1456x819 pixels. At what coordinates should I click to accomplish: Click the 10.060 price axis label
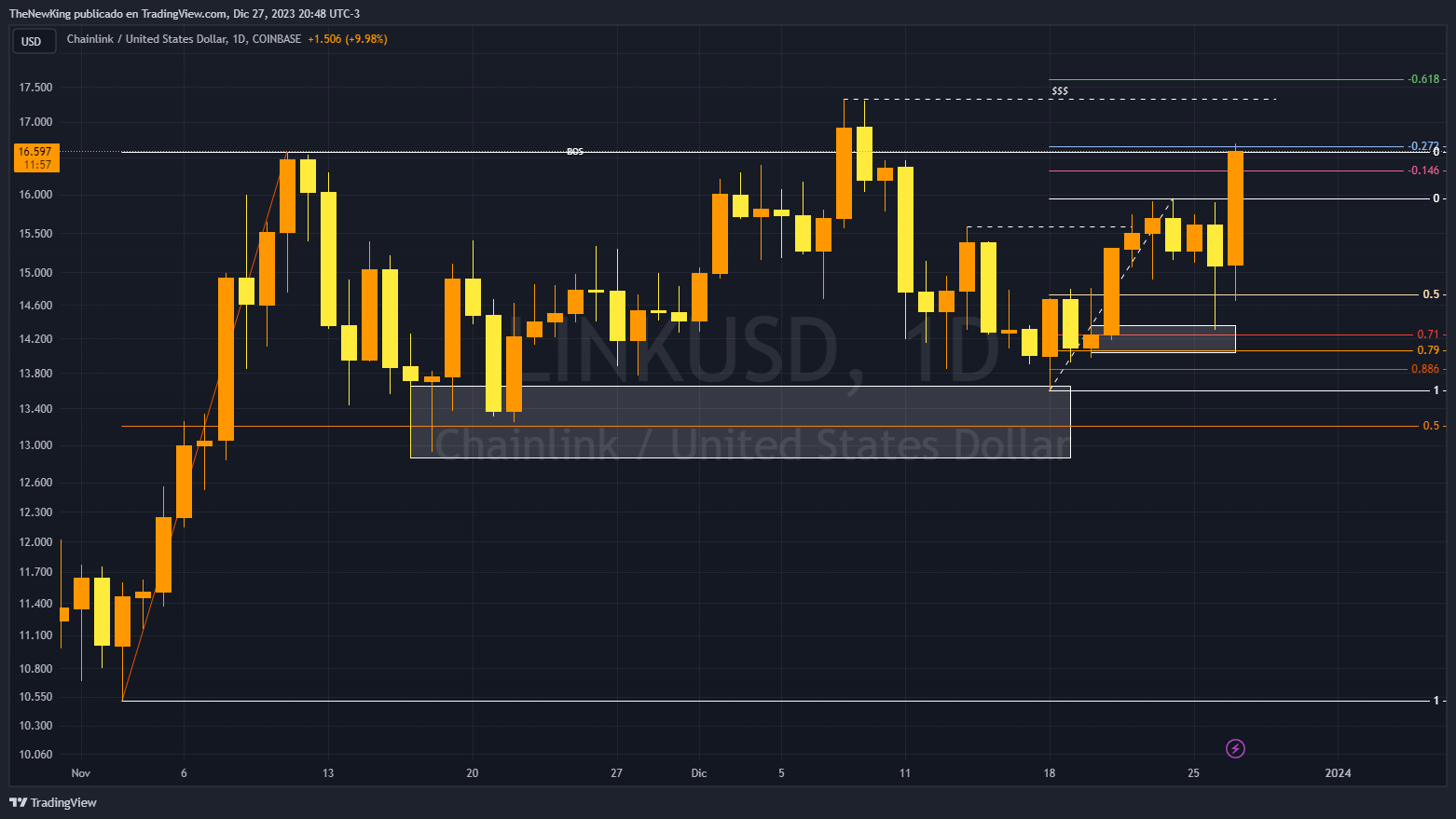(35, 755)
